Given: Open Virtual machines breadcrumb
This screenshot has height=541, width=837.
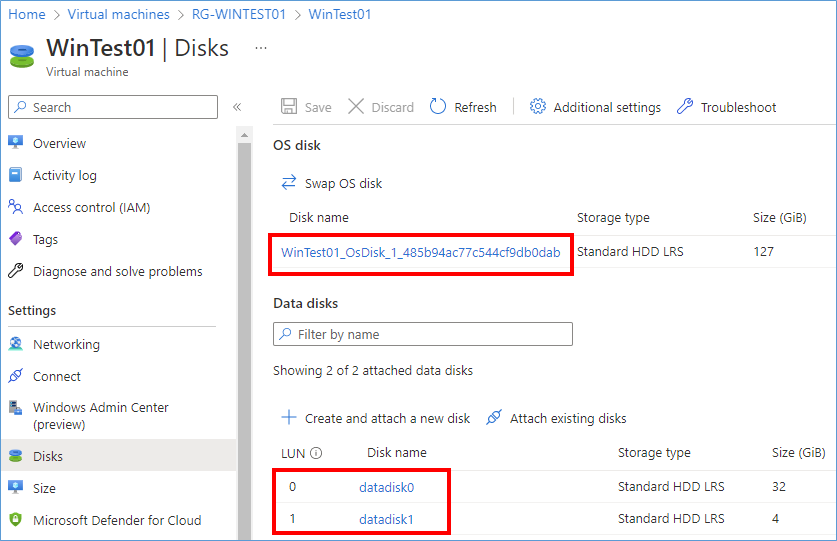Looking at the screenshot, I should tap(119, 14).
